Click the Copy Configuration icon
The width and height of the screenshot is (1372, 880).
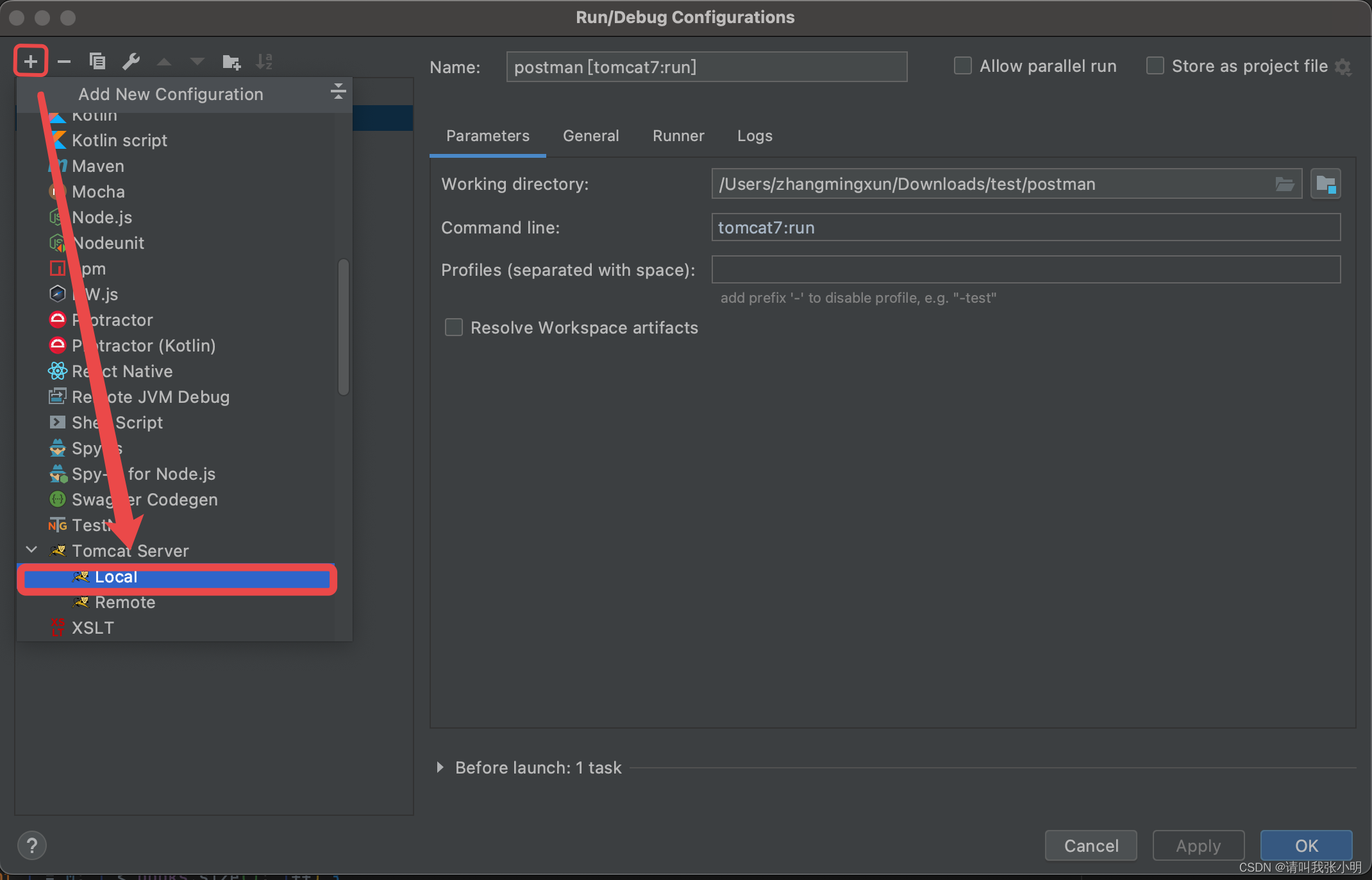pos(97,62)
